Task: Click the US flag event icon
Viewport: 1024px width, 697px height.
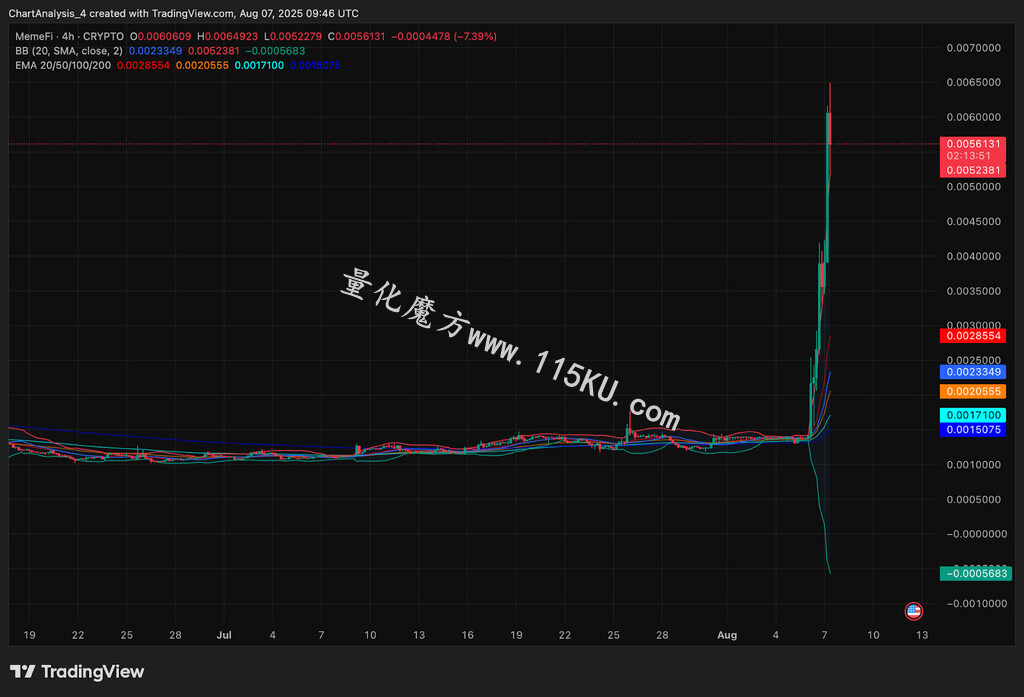Action: [914, 611]
